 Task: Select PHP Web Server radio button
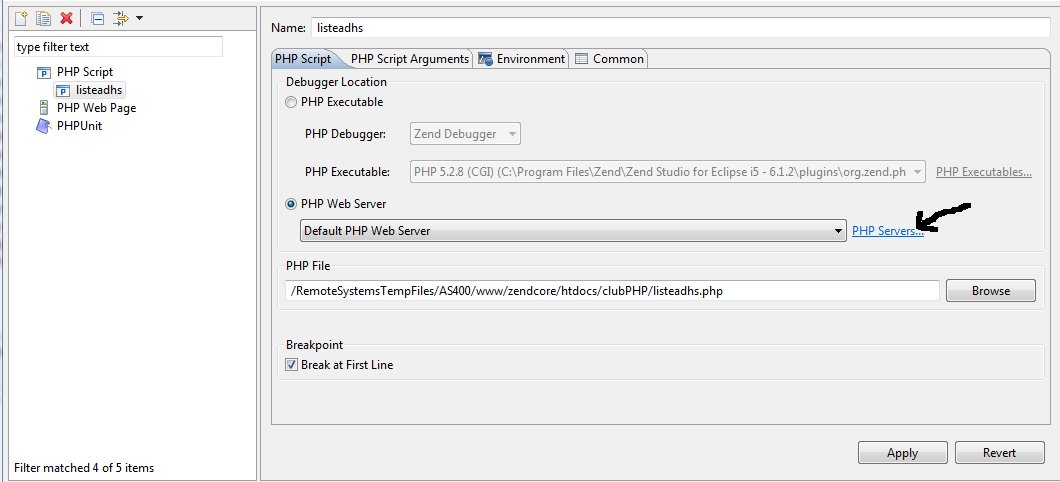291,203
